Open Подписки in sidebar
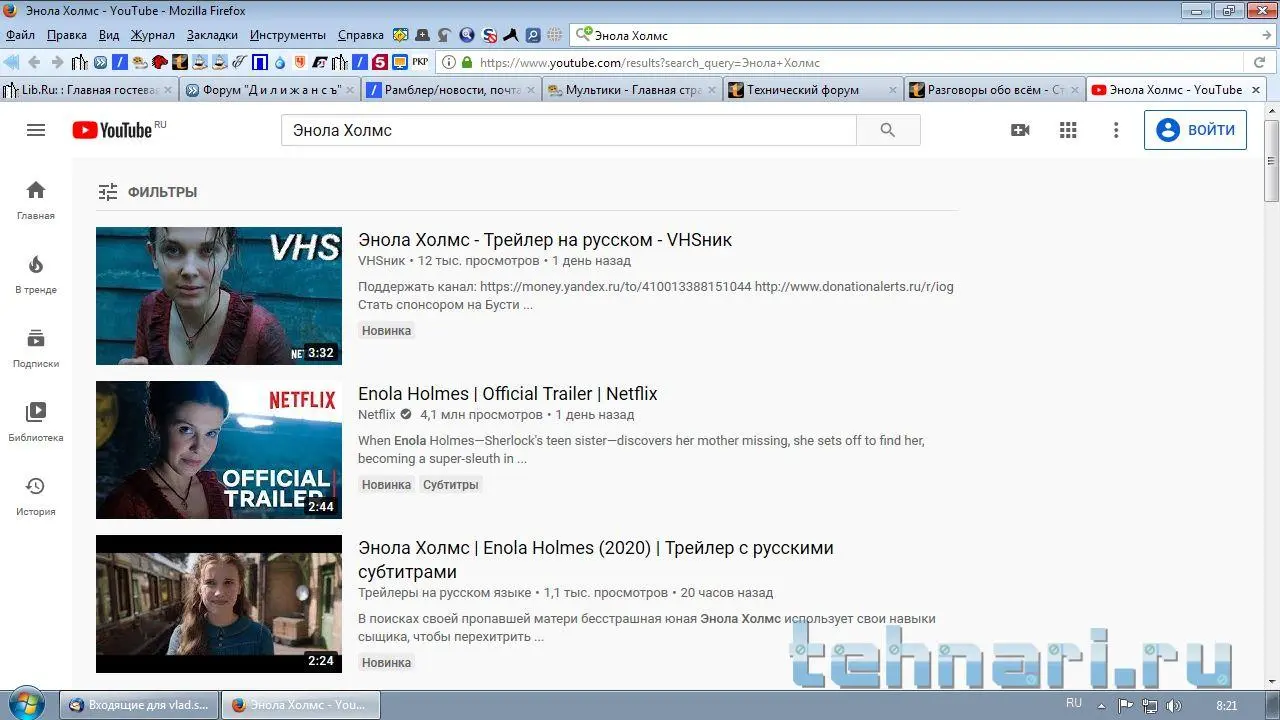The image size is (1280, 720). 36,348
